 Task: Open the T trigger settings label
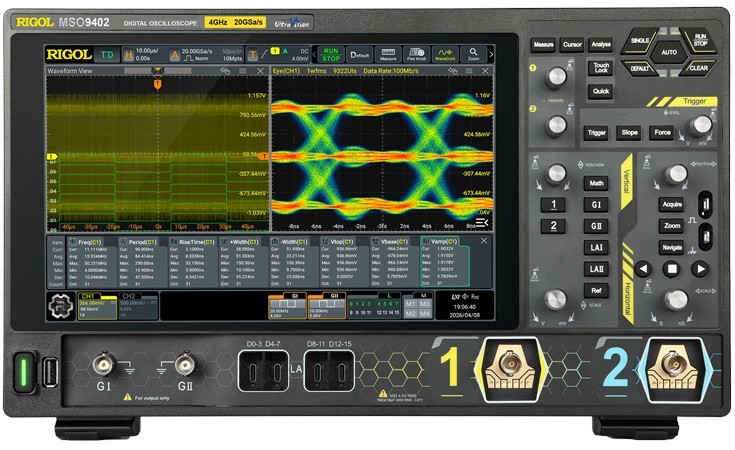[252, 55]
